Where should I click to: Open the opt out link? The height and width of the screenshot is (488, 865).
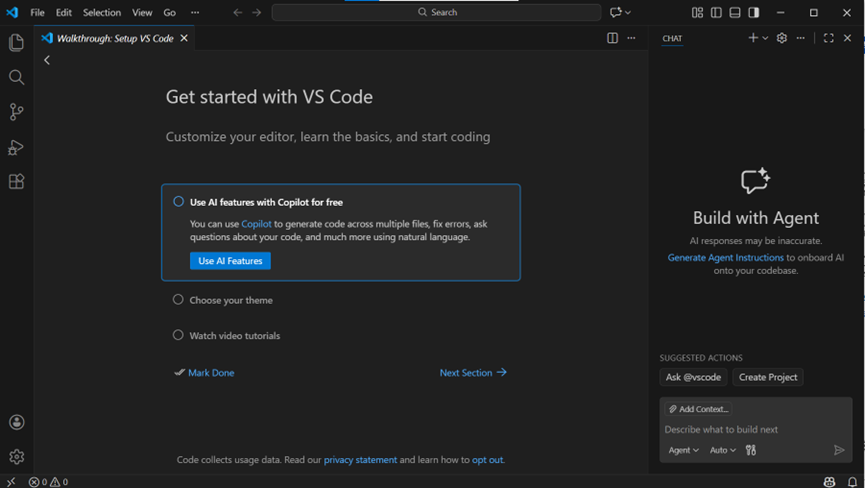click(487, 459)
